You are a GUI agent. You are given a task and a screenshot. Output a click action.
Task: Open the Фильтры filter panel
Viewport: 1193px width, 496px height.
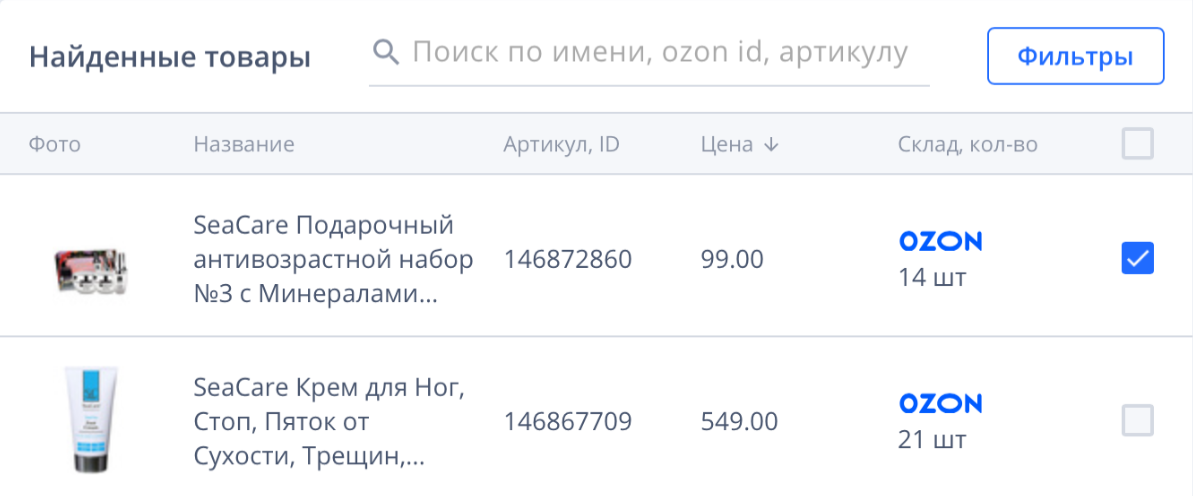(x=1075, y=56)
